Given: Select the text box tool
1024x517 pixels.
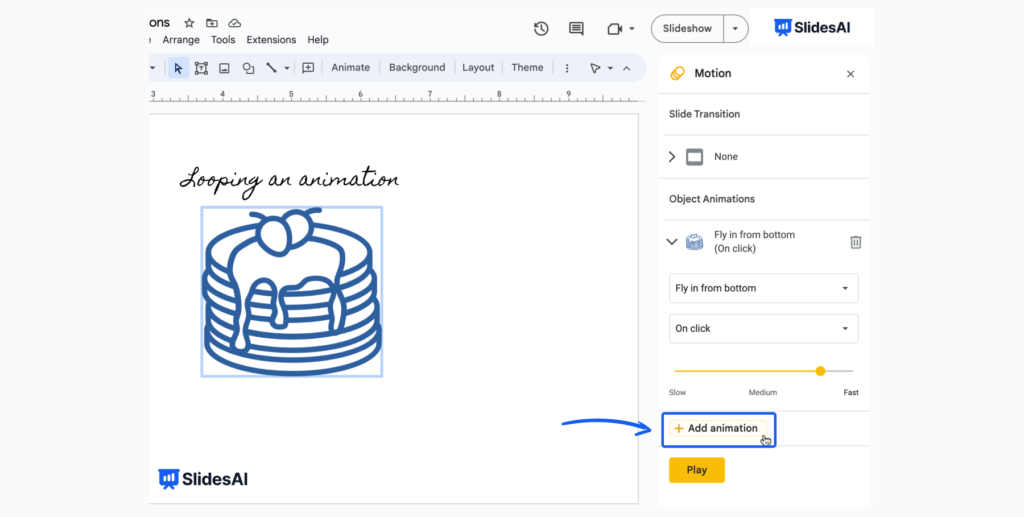Looking at the screenshot, I should [x=201, y=68].
